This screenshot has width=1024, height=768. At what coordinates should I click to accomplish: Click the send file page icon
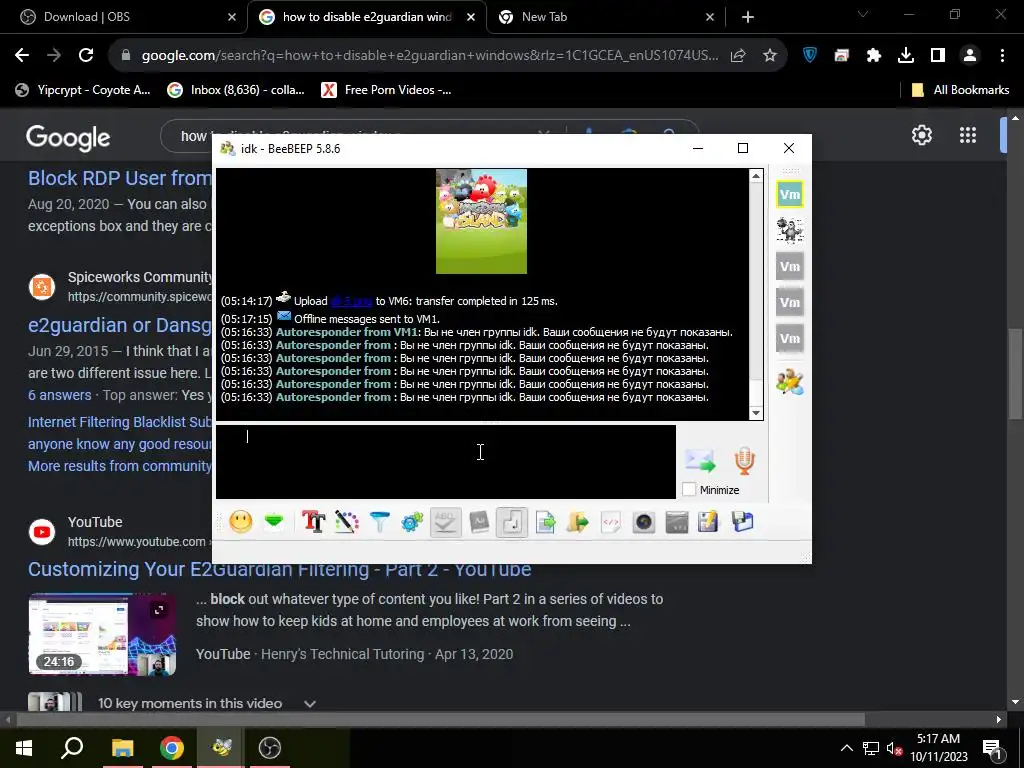[545, 522]
